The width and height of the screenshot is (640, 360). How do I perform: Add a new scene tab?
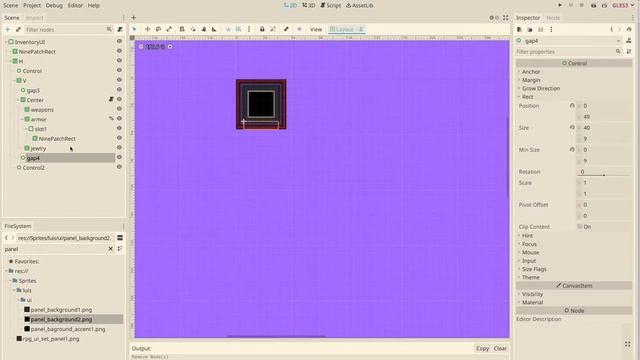[133, 18]
